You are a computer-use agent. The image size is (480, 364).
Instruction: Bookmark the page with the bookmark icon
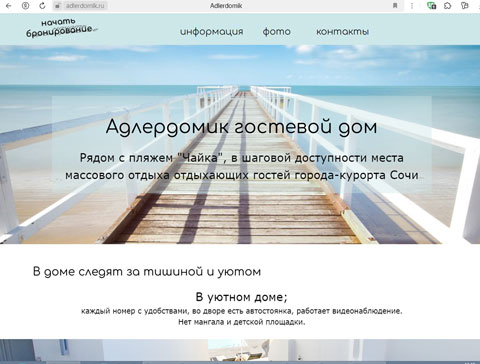coord(395,6)
